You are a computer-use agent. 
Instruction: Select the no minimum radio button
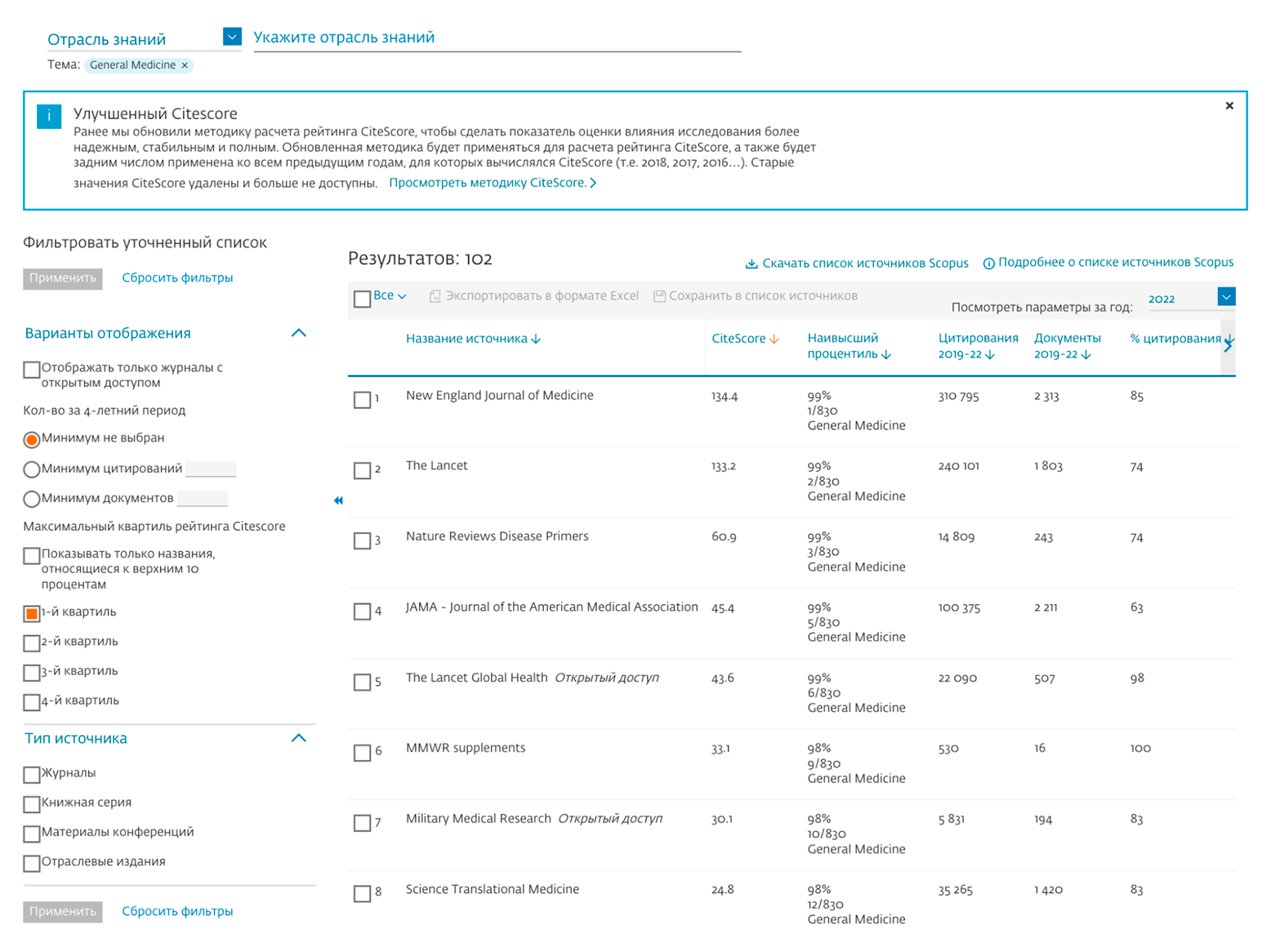click(x=32, y=440)
